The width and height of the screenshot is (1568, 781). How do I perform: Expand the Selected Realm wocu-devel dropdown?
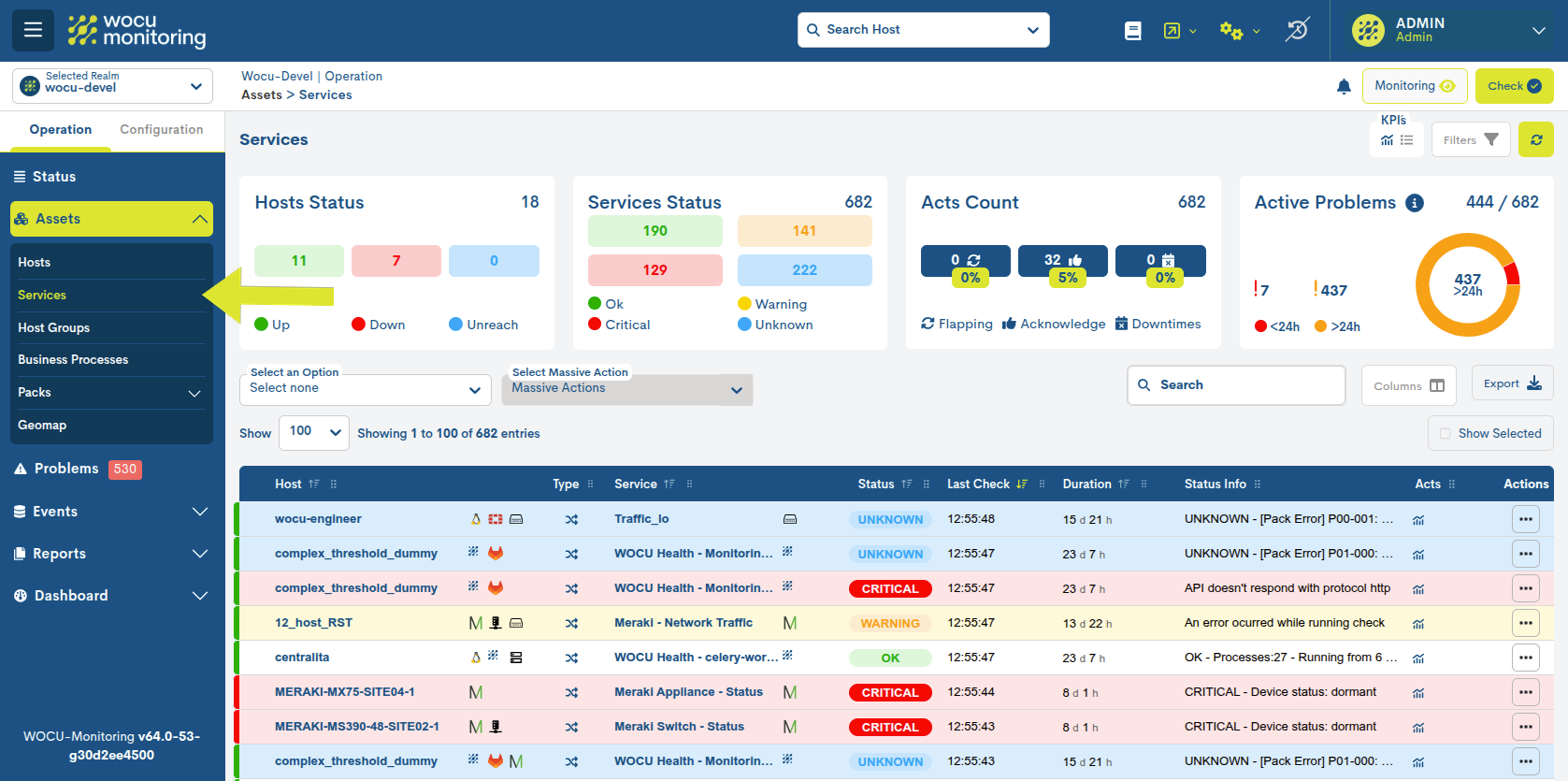112,86
